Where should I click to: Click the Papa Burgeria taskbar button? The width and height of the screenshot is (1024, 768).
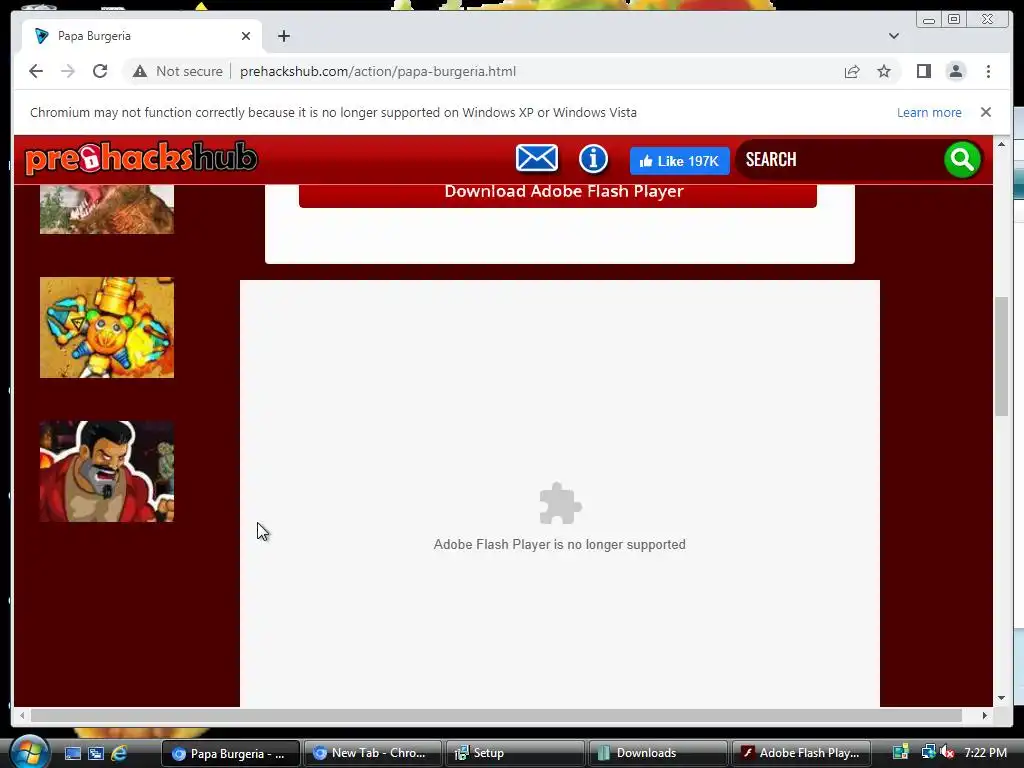231,754
